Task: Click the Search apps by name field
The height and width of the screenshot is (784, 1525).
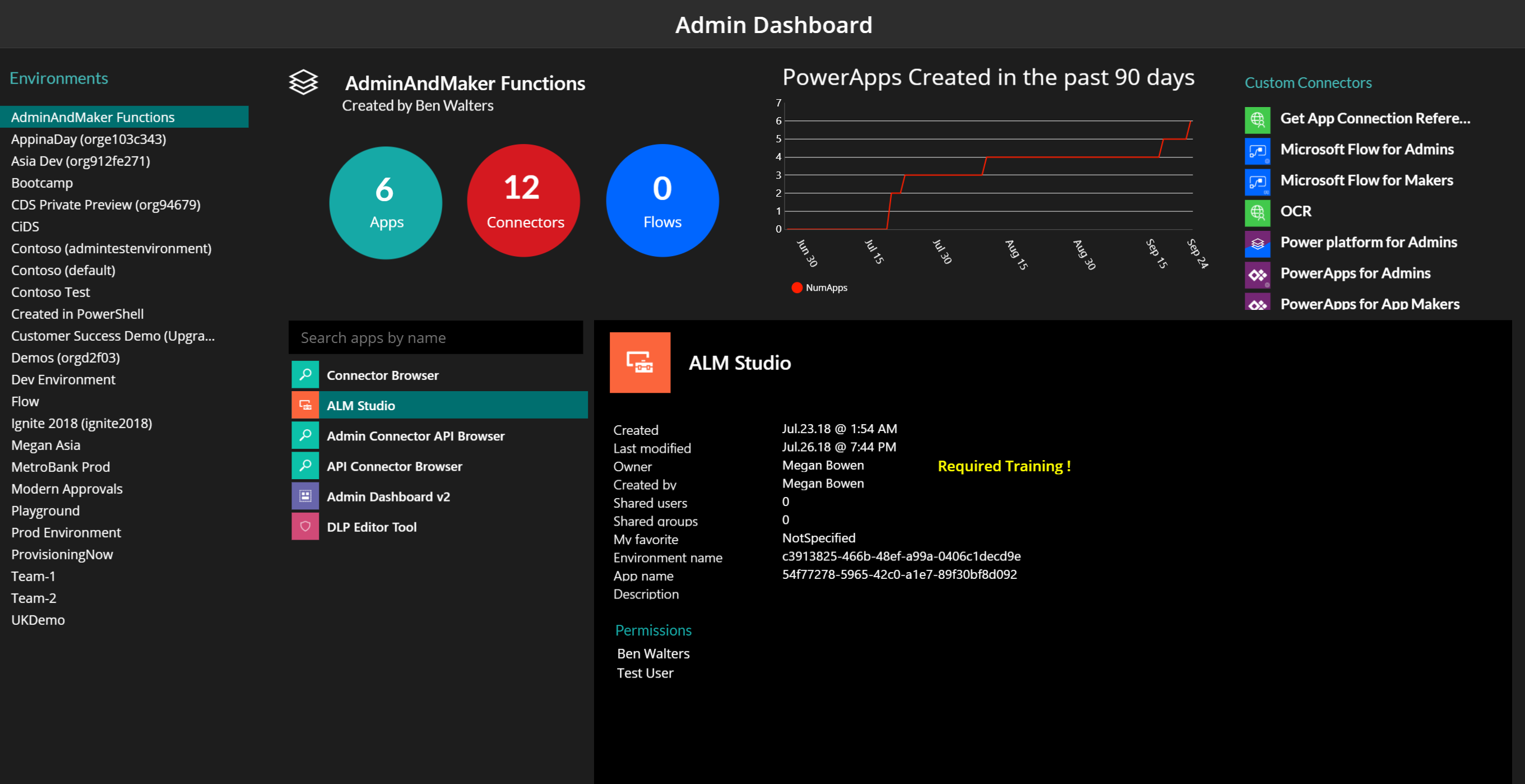Action: (x=436, y=337)
